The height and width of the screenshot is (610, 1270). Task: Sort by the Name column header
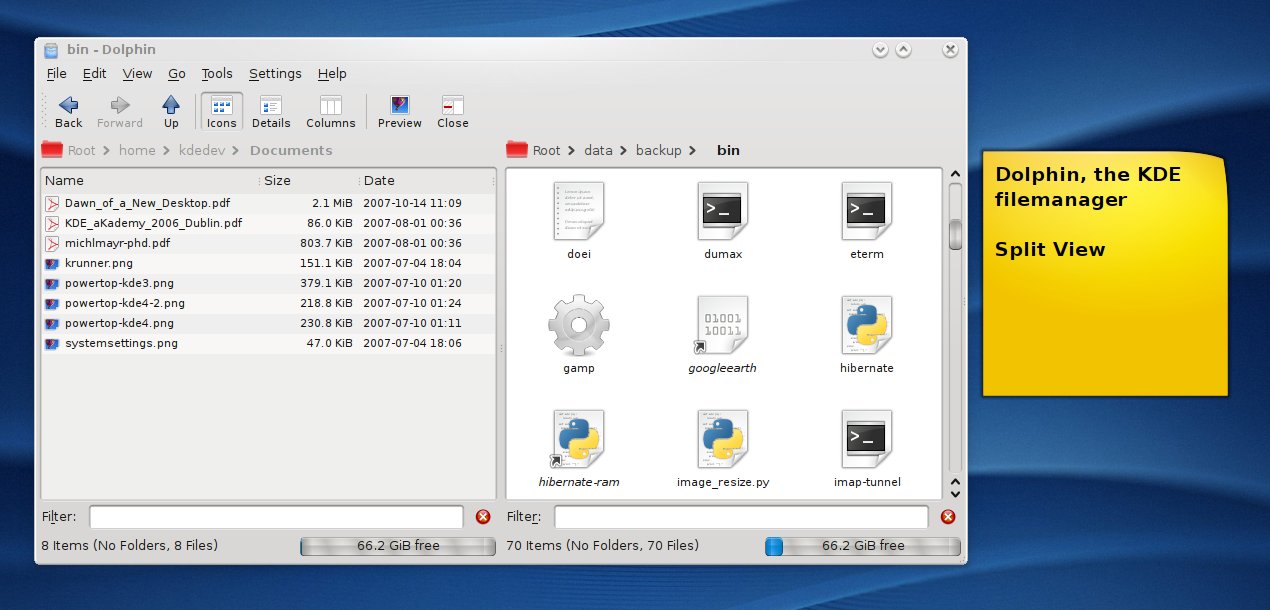(150, 181)
